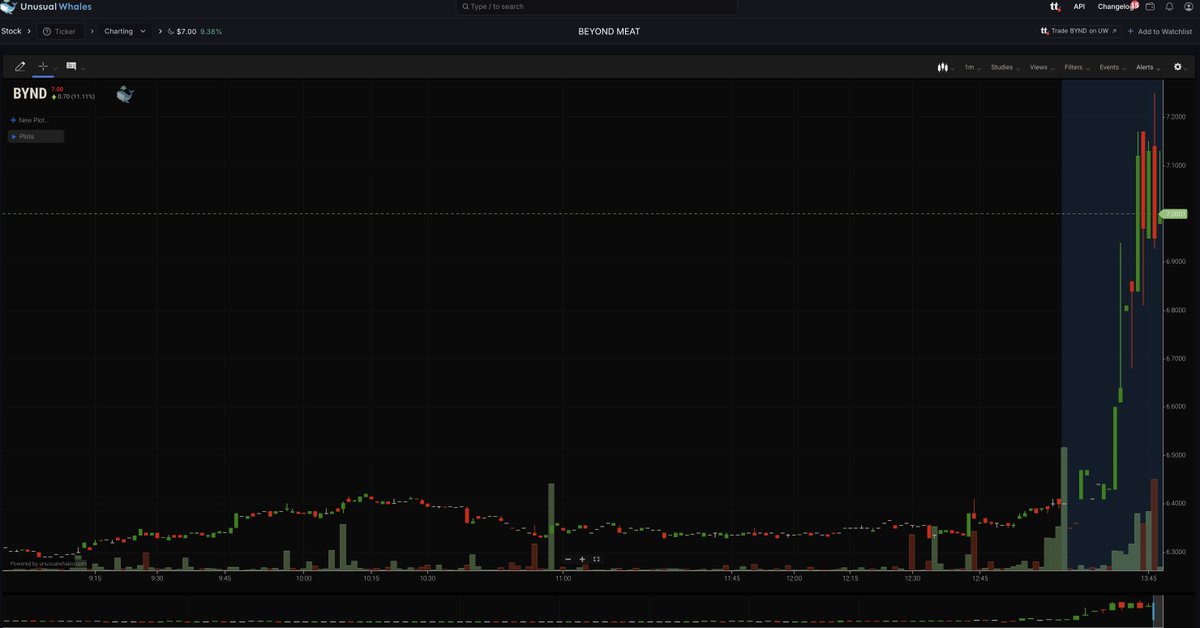The height and width of the screenshot is (628, 1200).
Task: Open the Events menu
Action: click(1112, 67)
